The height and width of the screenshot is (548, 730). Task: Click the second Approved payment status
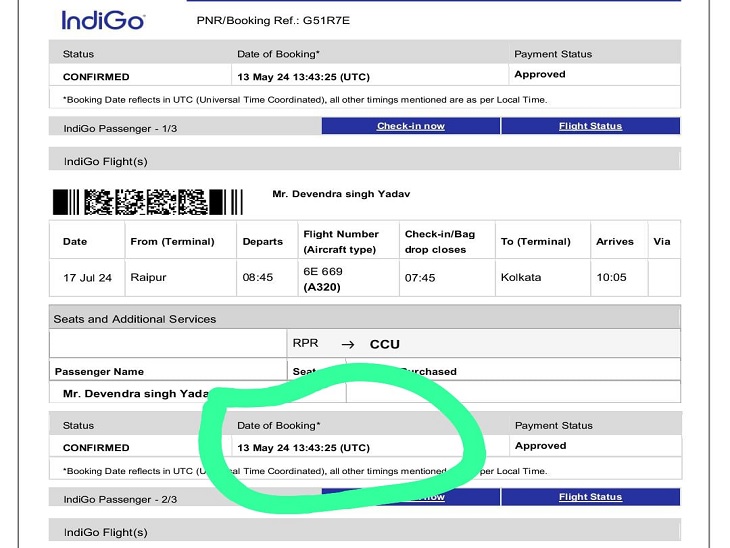coord(541,446)
